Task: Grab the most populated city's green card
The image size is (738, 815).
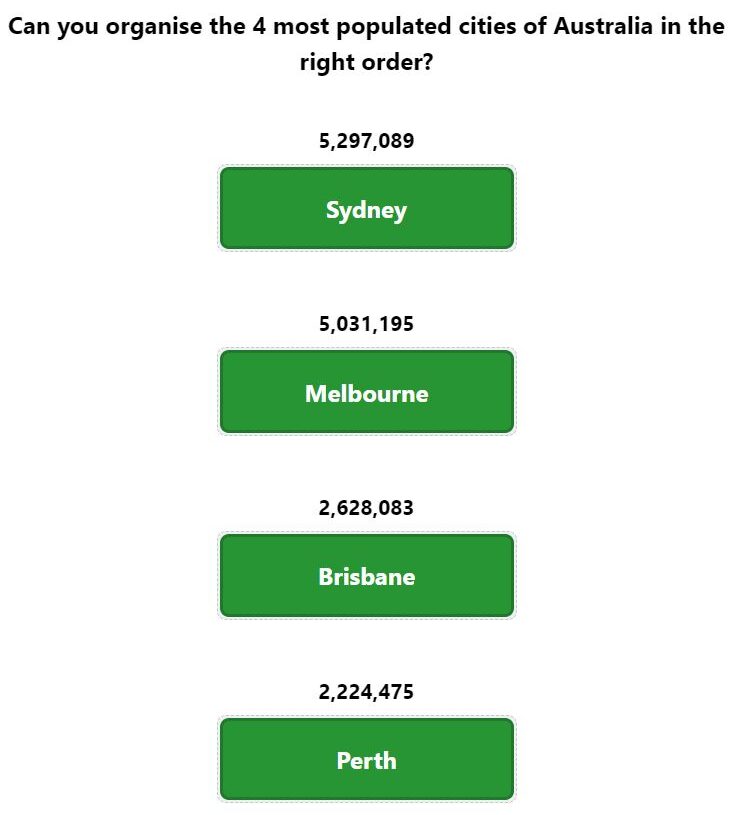Action: tap(367, 208)
